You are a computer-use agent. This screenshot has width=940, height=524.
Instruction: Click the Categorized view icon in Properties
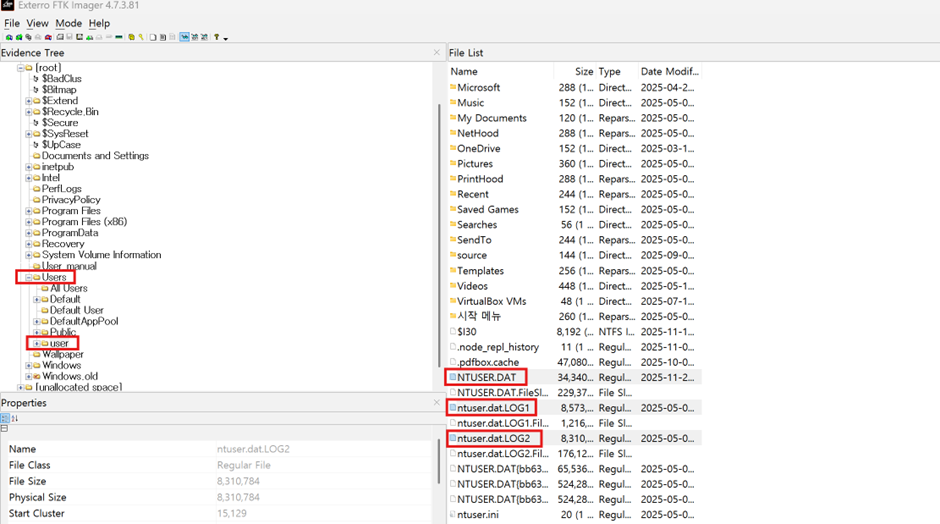(x=5, y=418)
